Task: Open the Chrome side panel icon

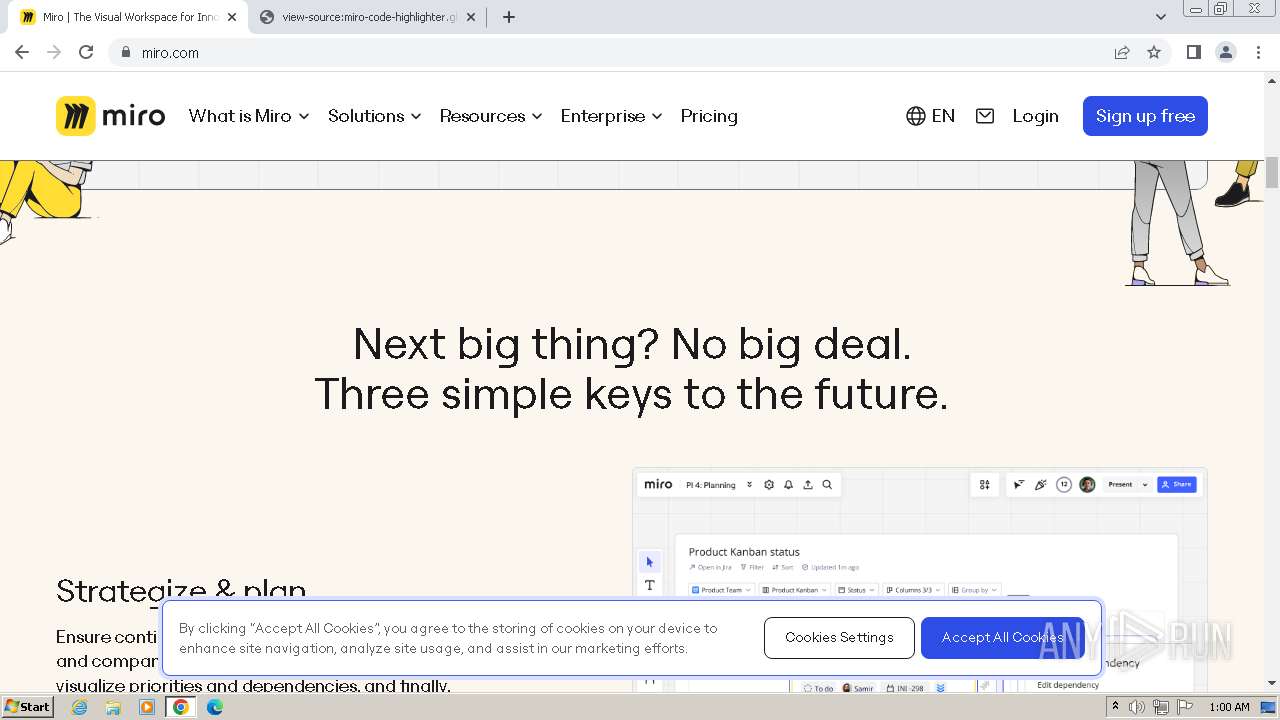Action: (x=1193, y=52)
